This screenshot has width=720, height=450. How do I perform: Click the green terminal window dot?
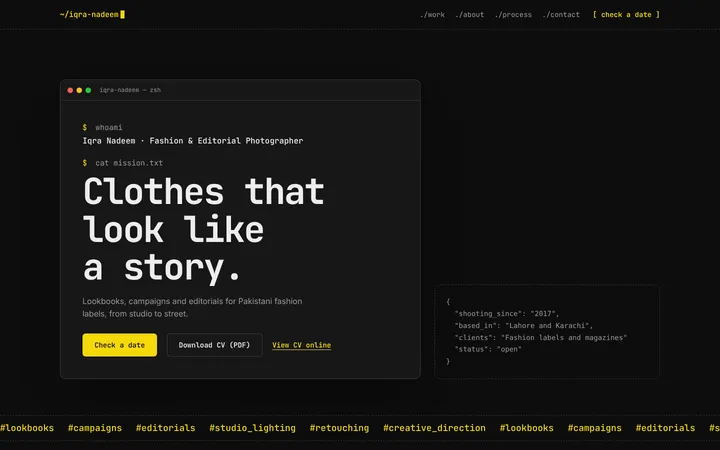pyautogui.click(x=88, y=90)
